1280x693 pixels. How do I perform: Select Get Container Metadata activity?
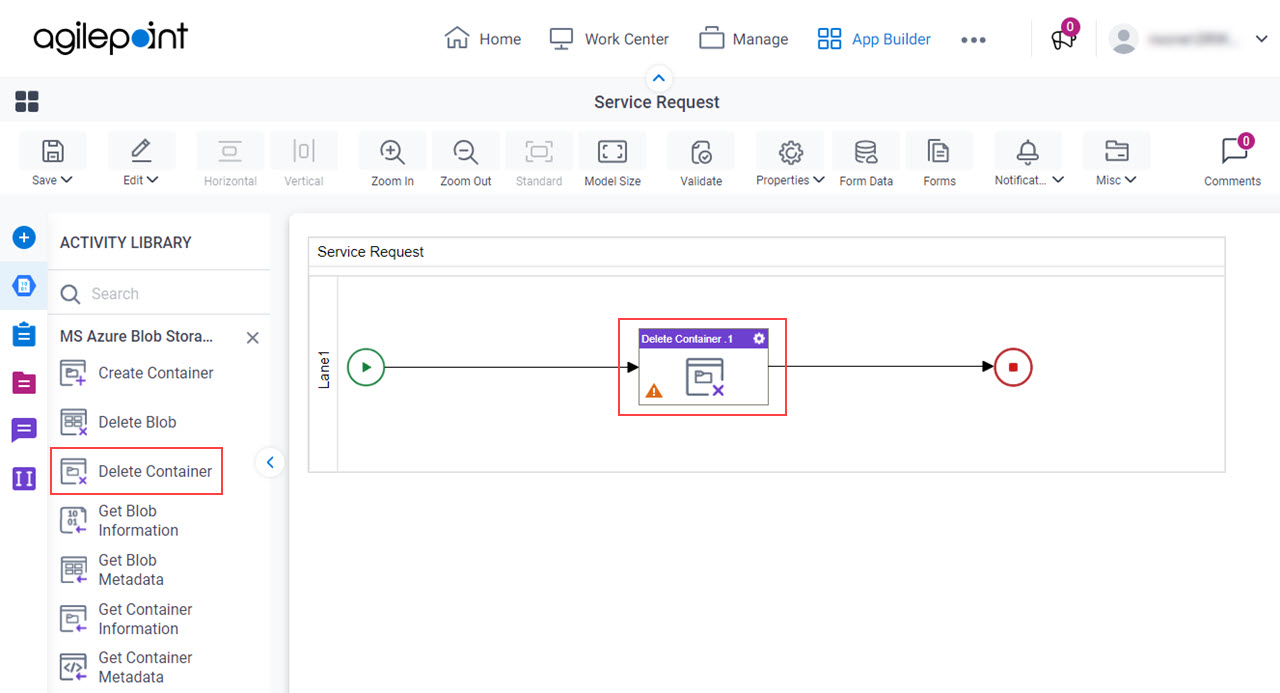click(126, 667)
